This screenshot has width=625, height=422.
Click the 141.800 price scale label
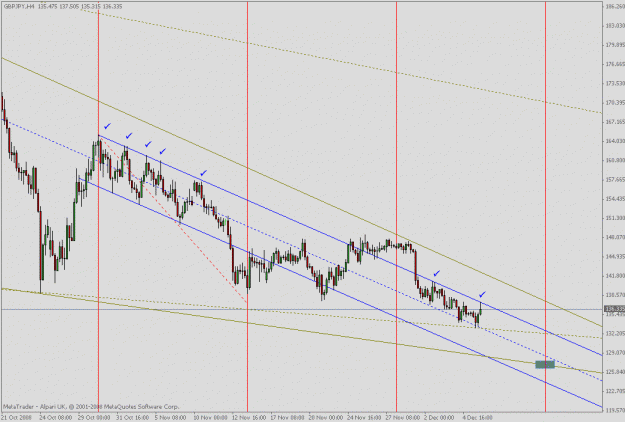click(615, 276)
